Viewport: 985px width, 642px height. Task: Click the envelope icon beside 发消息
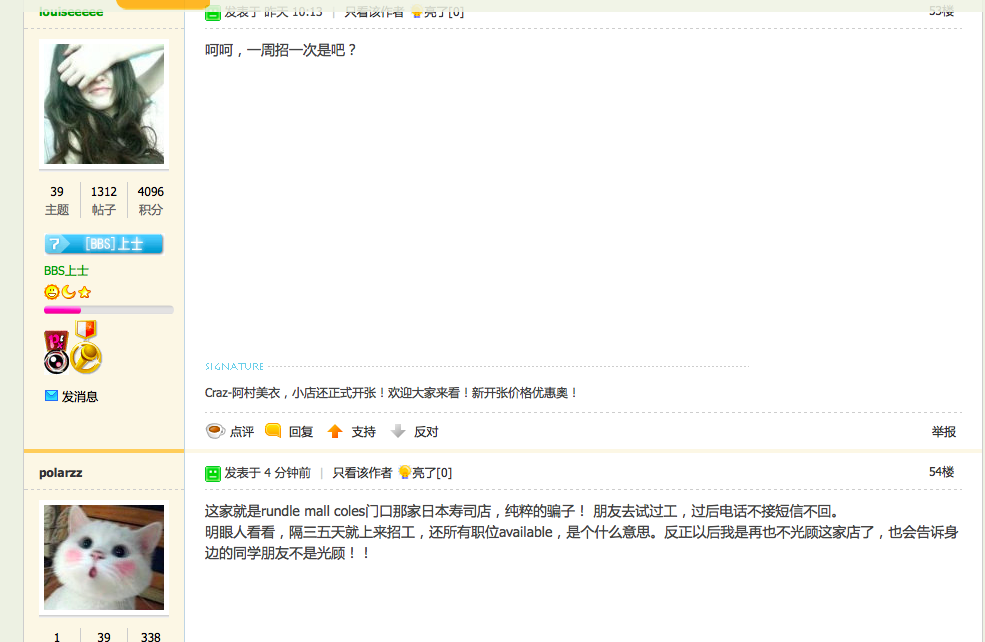click(52, 396)
